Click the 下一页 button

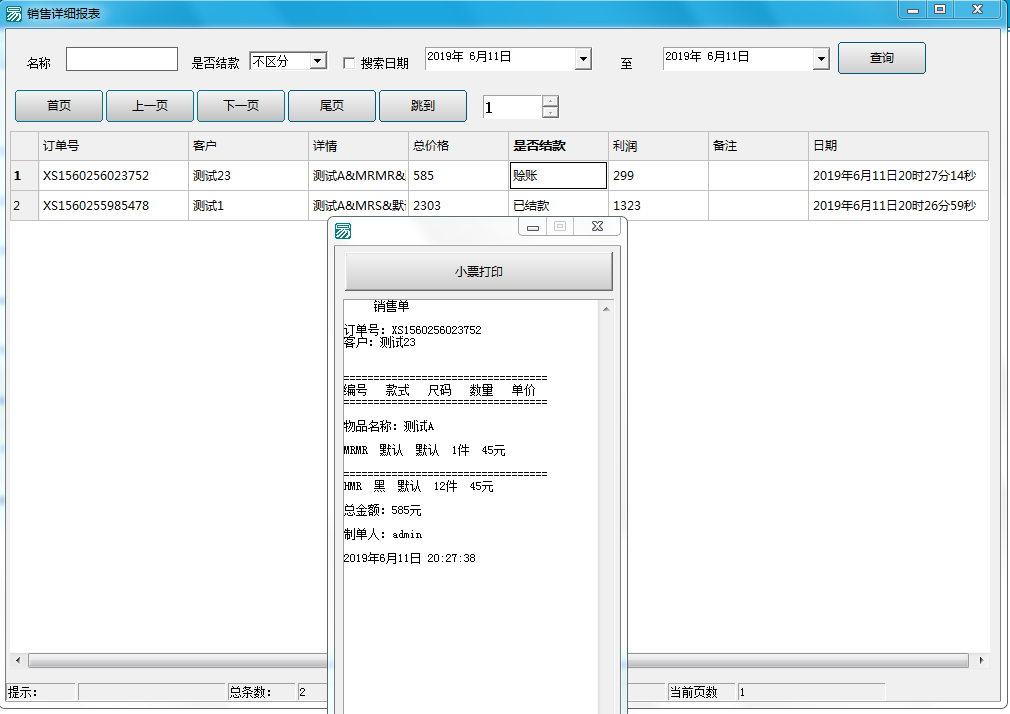pos(241,106)
